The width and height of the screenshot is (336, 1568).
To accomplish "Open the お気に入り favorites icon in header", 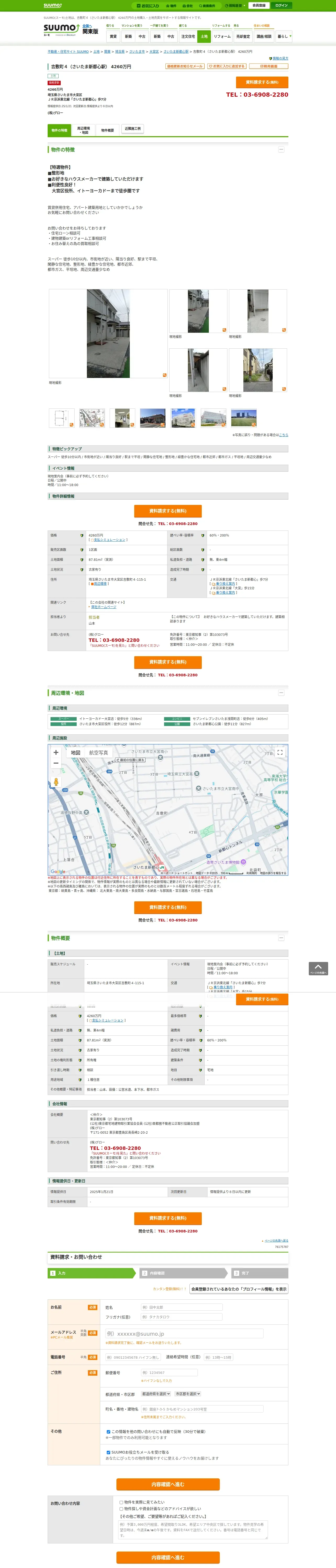I will point(148,5).
